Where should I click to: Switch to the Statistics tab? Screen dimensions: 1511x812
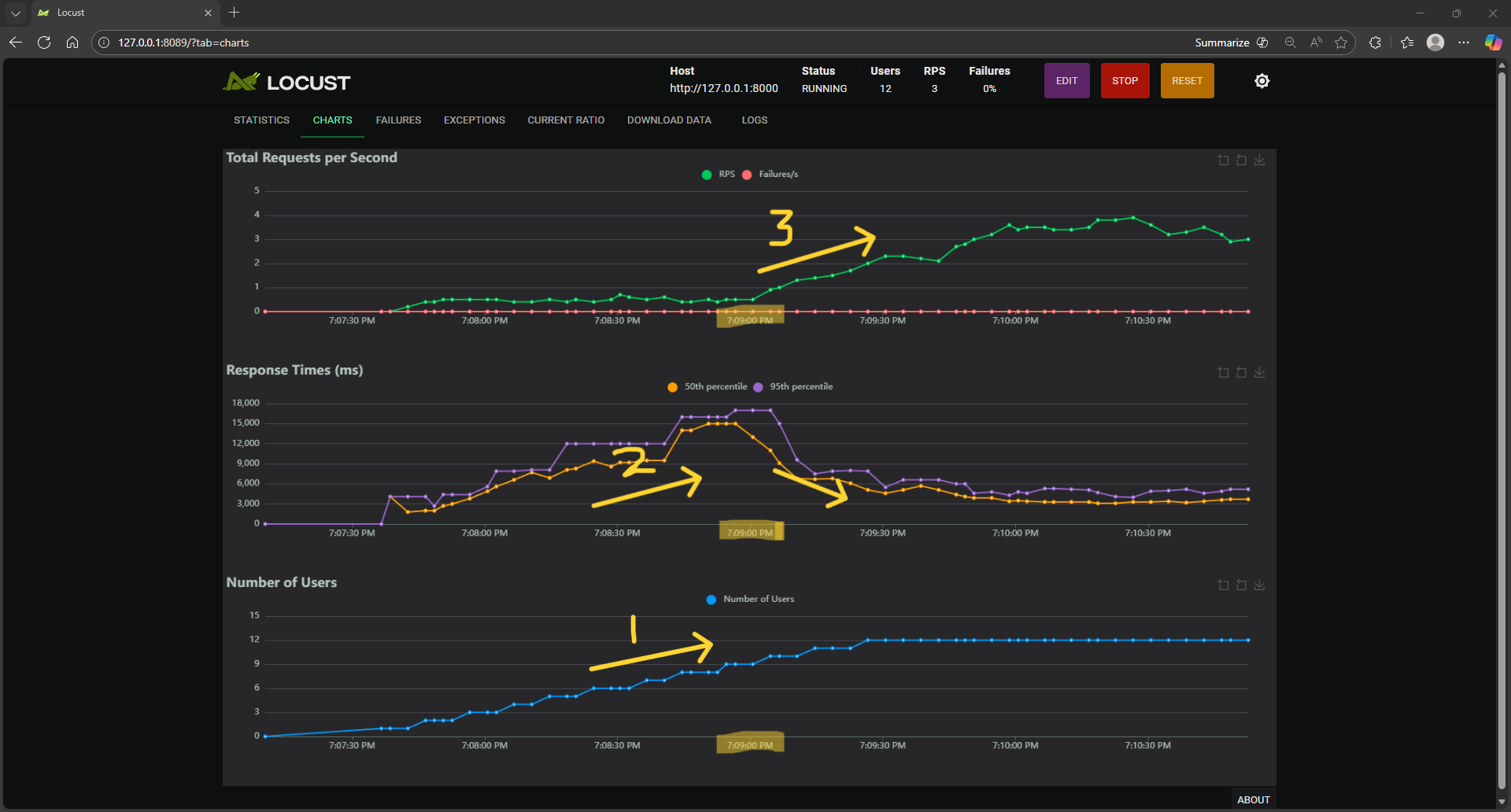[261, 120]
